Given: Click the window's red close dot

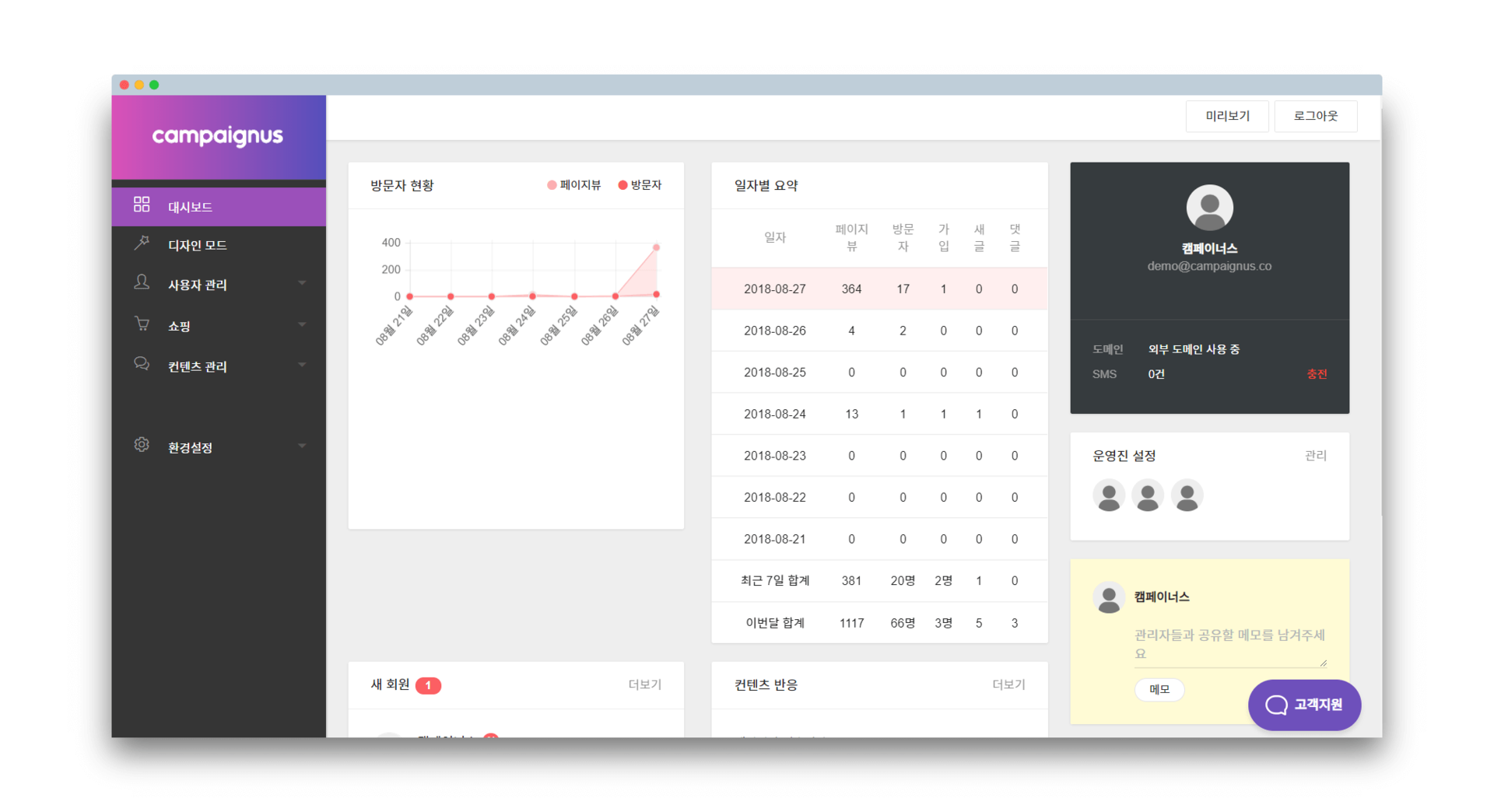Looking at the screenshot, I should click(124, 85).
